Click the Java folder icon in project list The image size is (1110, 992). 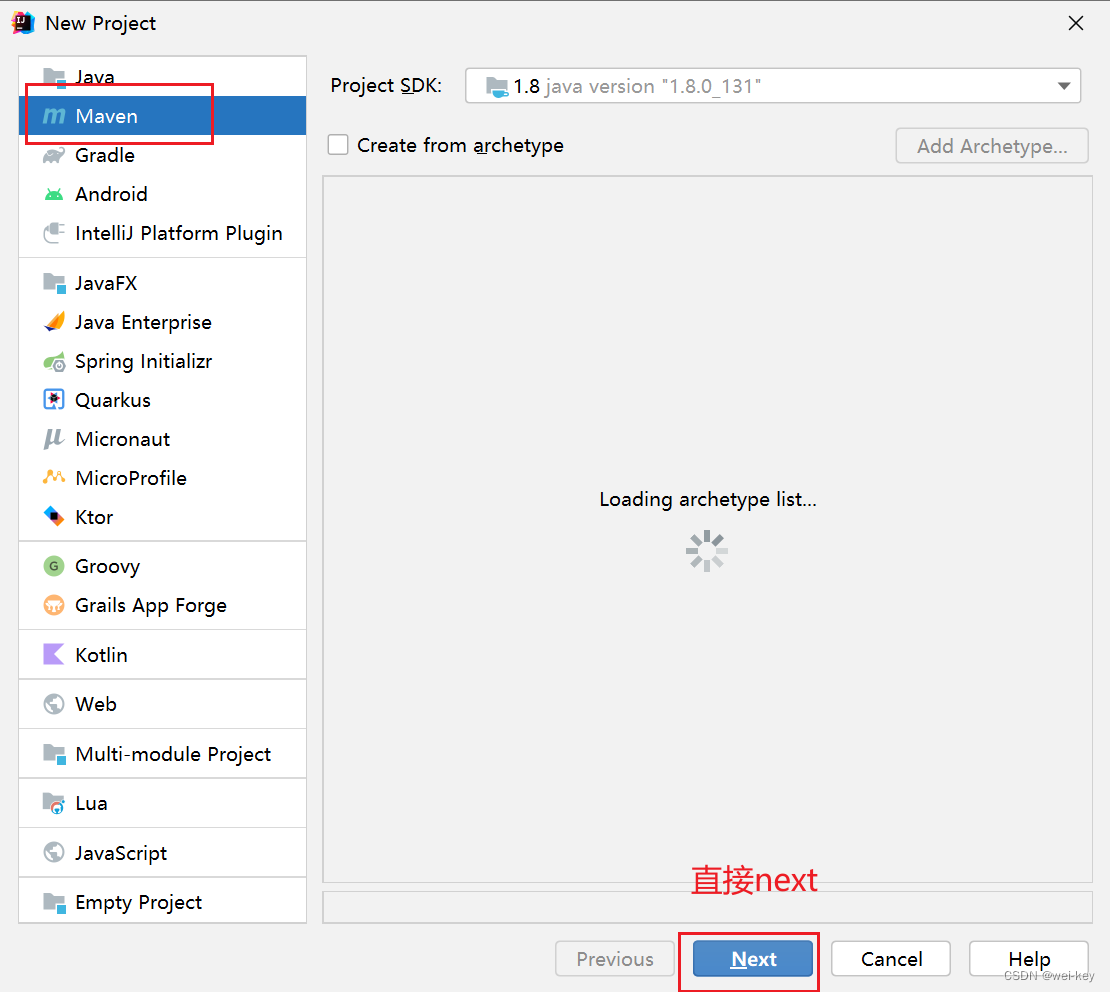[x=55, y=76]
